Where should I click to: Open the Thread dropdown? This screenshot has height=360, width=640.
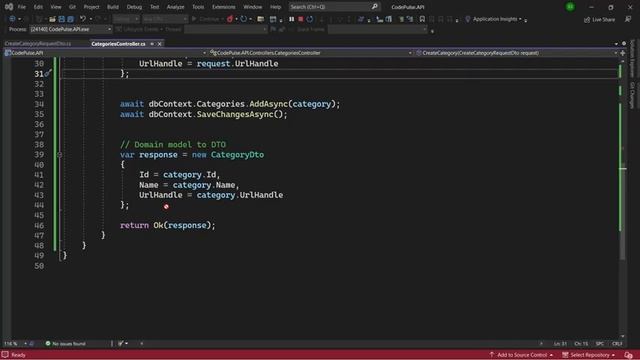click(x=226, y=29)
